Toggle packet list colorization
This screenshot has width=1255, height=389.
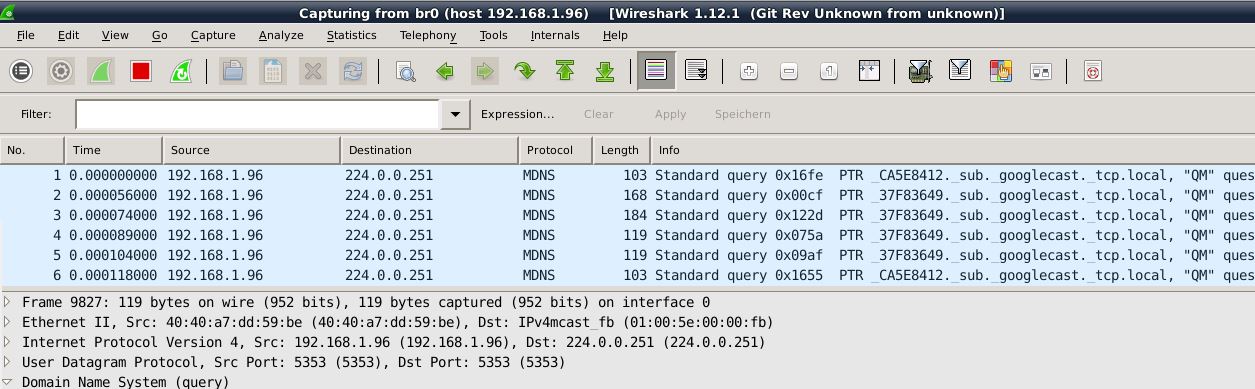(656, 71)
